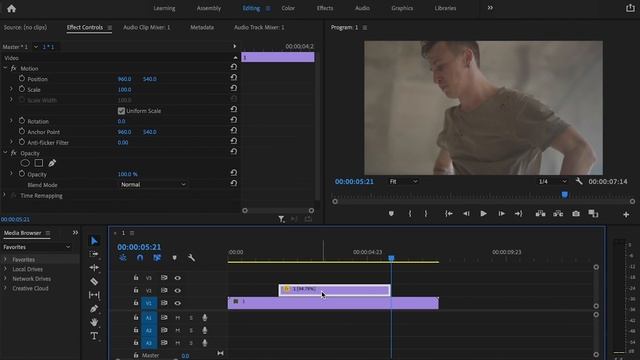This screenshot has width=640, height=360.
Task: Open Favorites dropdown in Media Browser
Action: pos(37,247)
